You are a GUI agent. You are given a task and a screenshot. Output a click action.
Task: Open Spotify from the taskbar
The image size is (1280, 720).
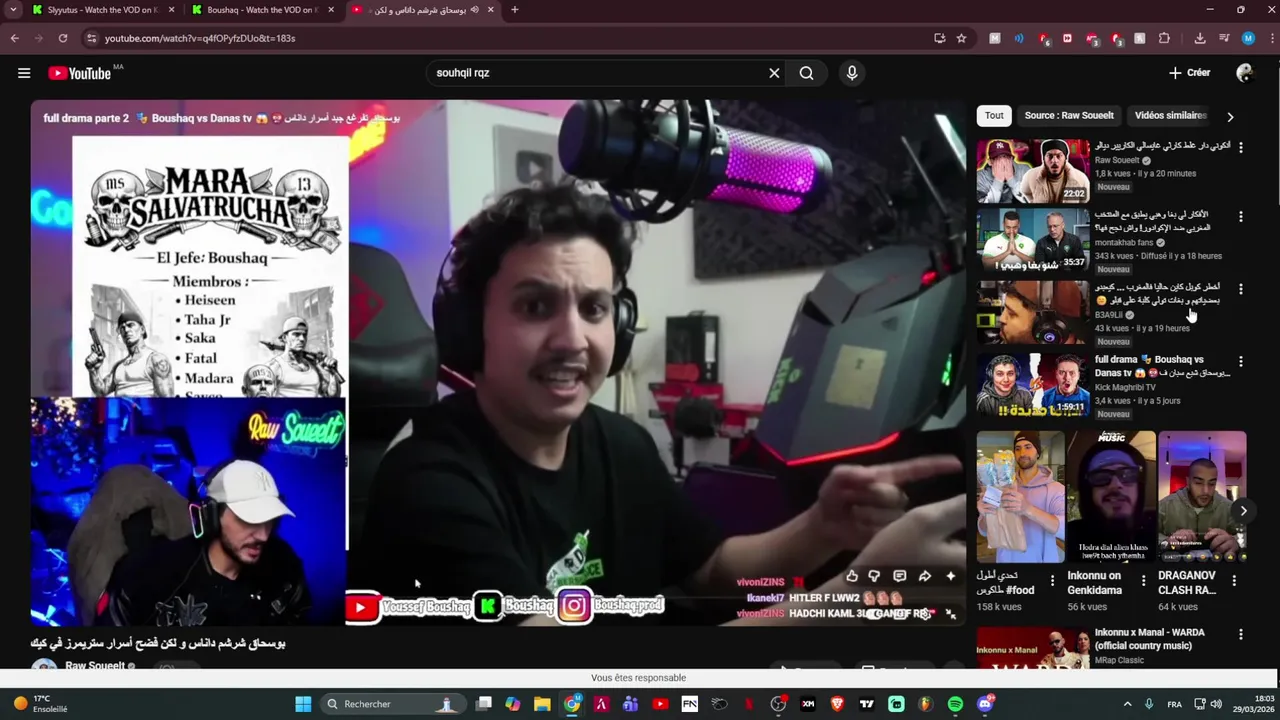[955, 704]
